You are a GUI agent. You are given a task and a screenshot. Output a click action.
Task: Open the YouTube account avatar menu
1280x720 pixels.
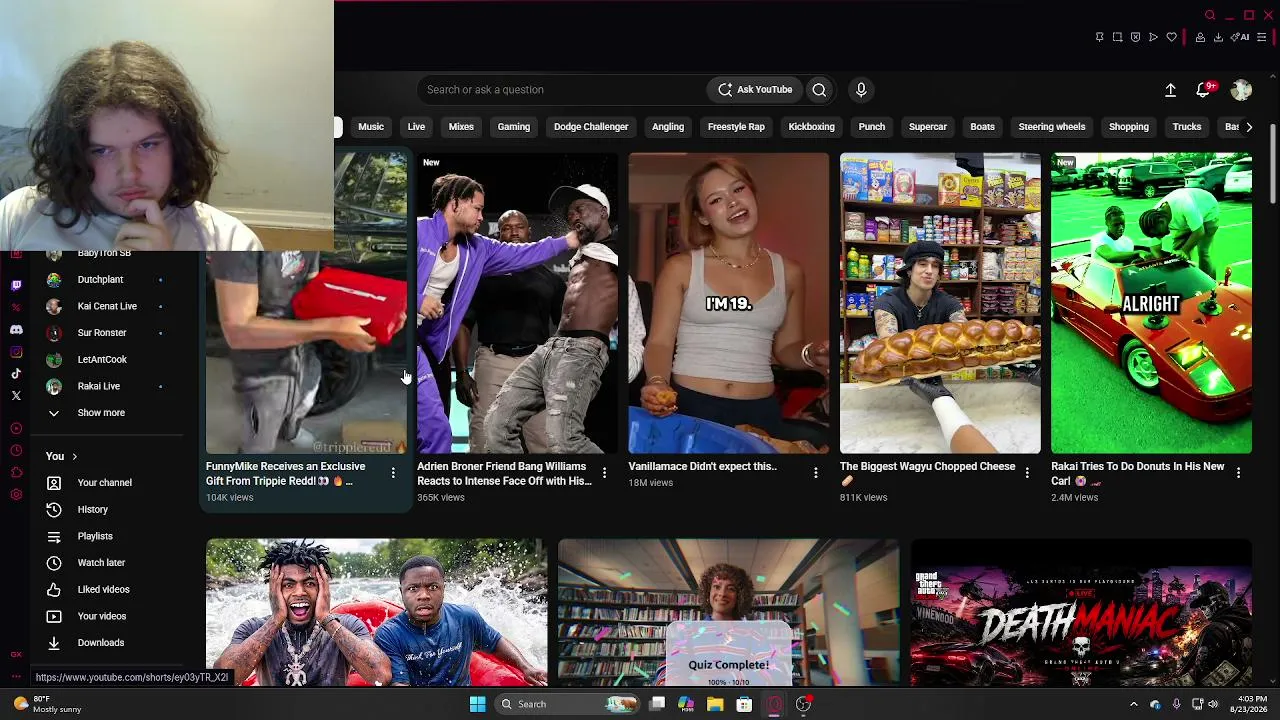click(x=1241, y=90)
